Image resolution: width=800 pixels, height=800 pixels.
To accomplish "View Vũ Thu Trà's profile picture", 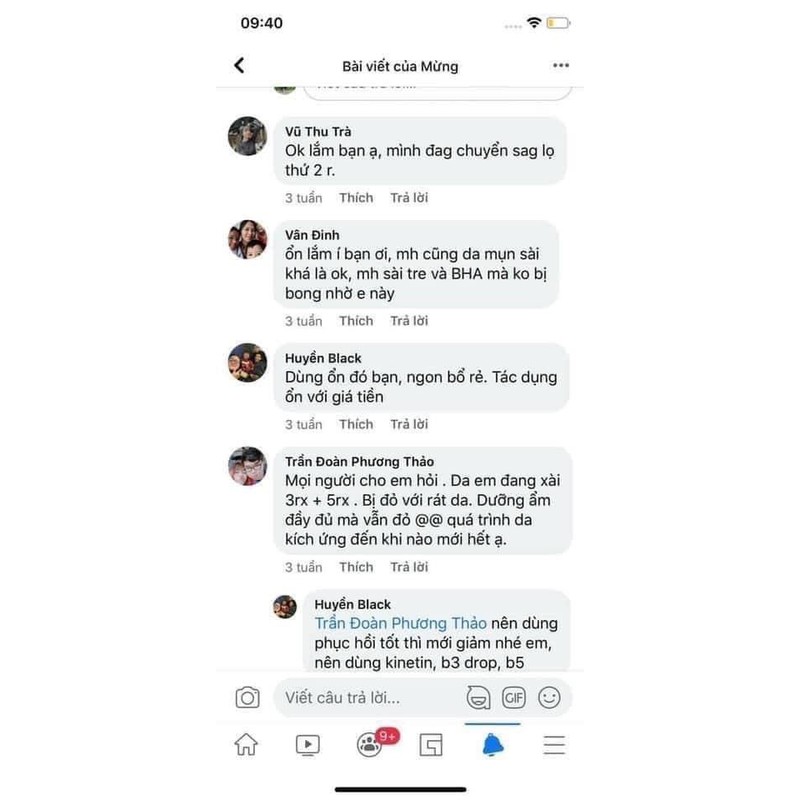I will tap(247, 136).
